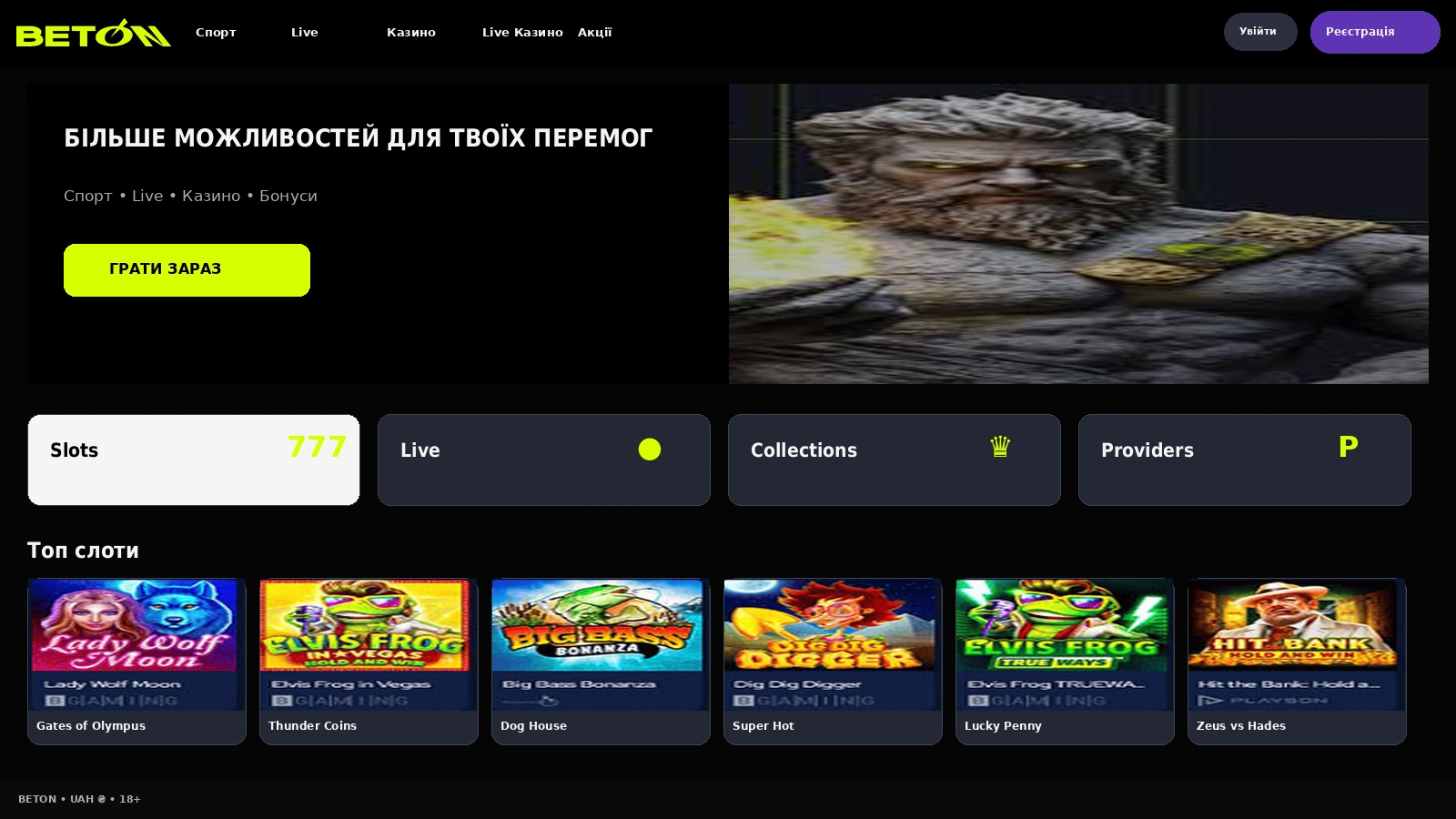Open the Live menu item in header
The height and width of the screenshot is (819, 1456).
[305, 32]
